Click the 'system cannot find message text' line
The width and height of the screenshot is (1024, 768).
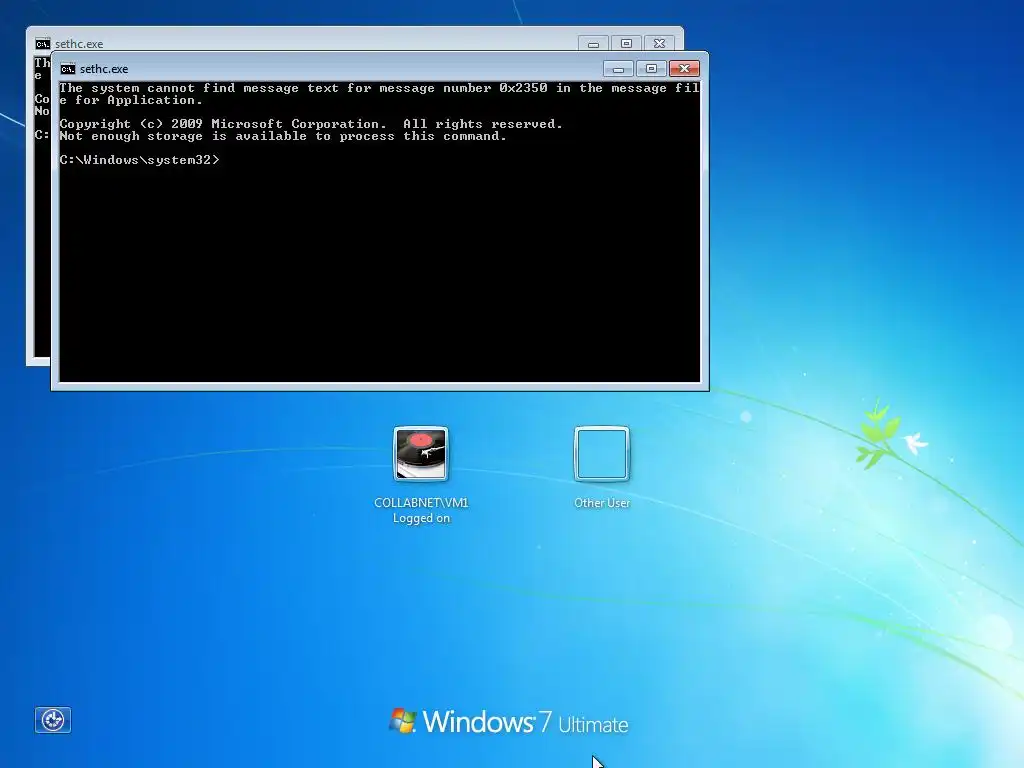[379, 94]
